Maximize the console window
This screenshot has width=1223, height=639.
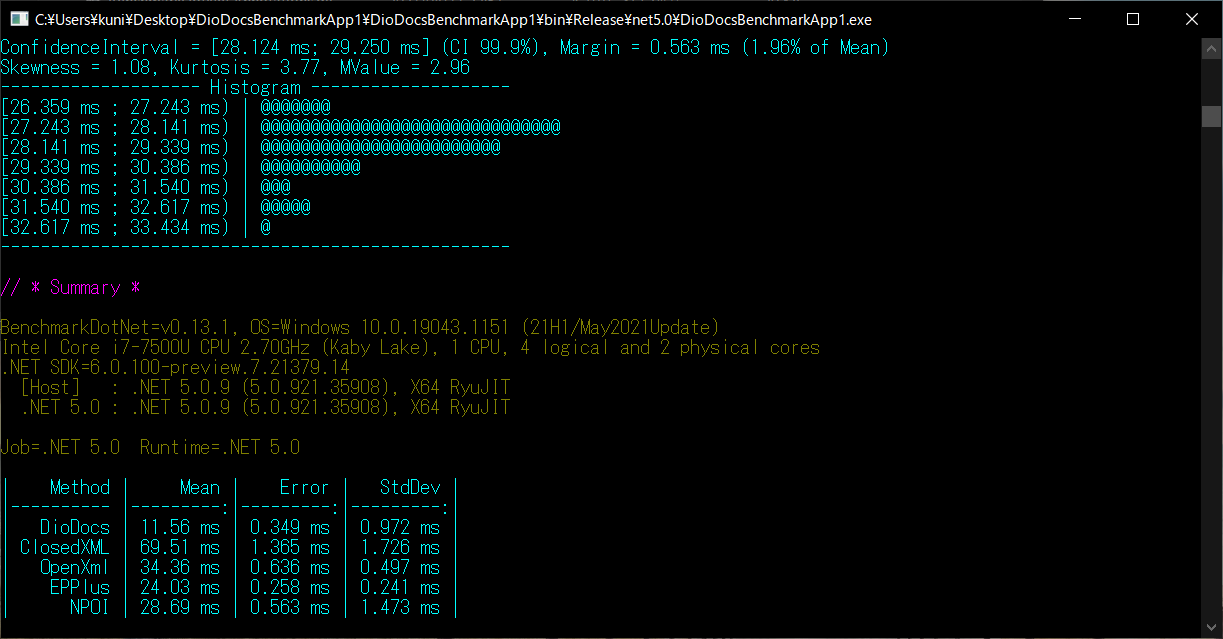point(1133,19)
